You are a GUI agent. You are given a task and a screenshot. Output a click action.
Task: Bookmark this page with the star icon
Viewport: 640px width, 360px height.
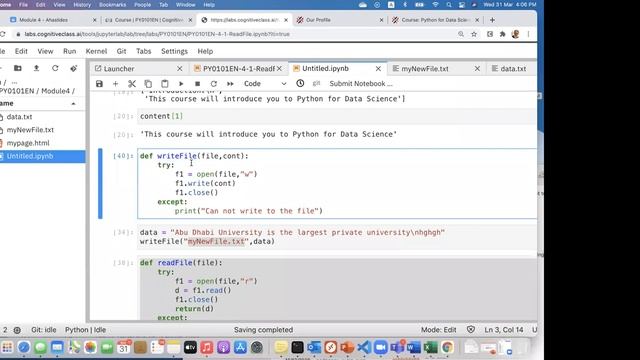474,34
